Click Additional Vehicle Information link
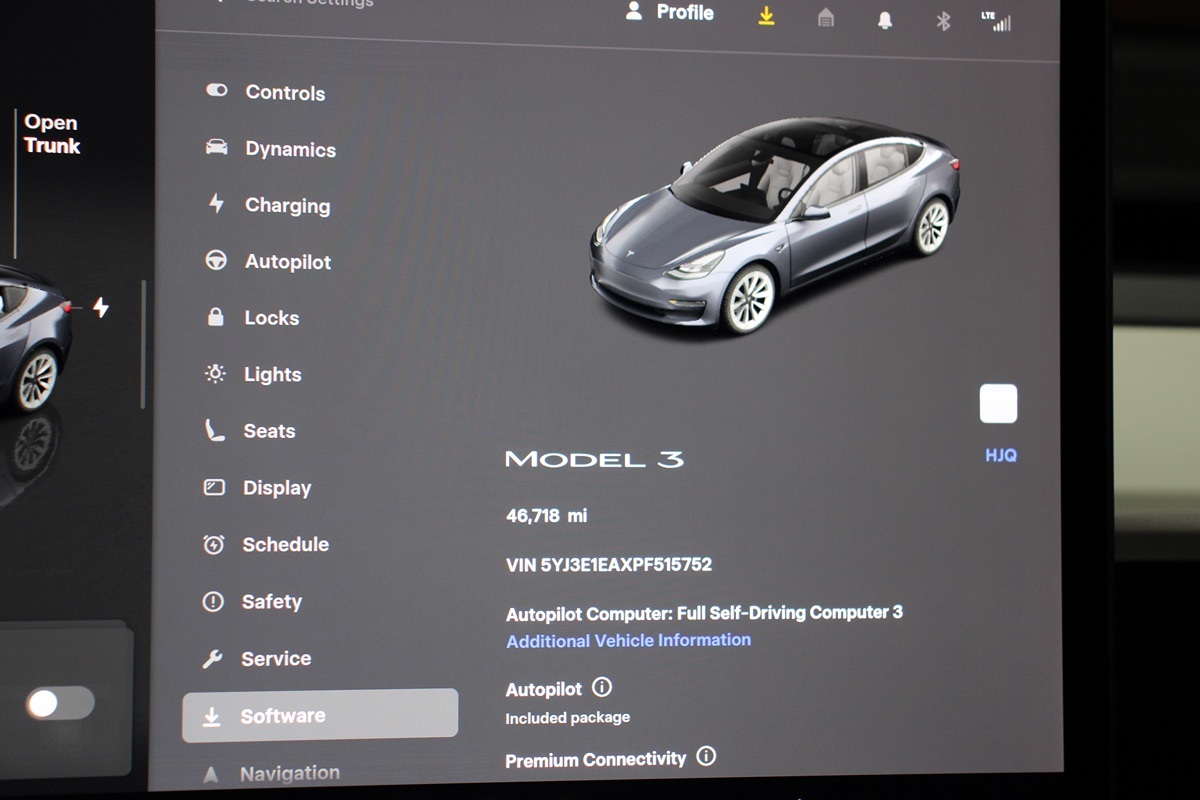The height and width of the screenshot is (800, 1200). pyautogui.click(x=628, y=641)
